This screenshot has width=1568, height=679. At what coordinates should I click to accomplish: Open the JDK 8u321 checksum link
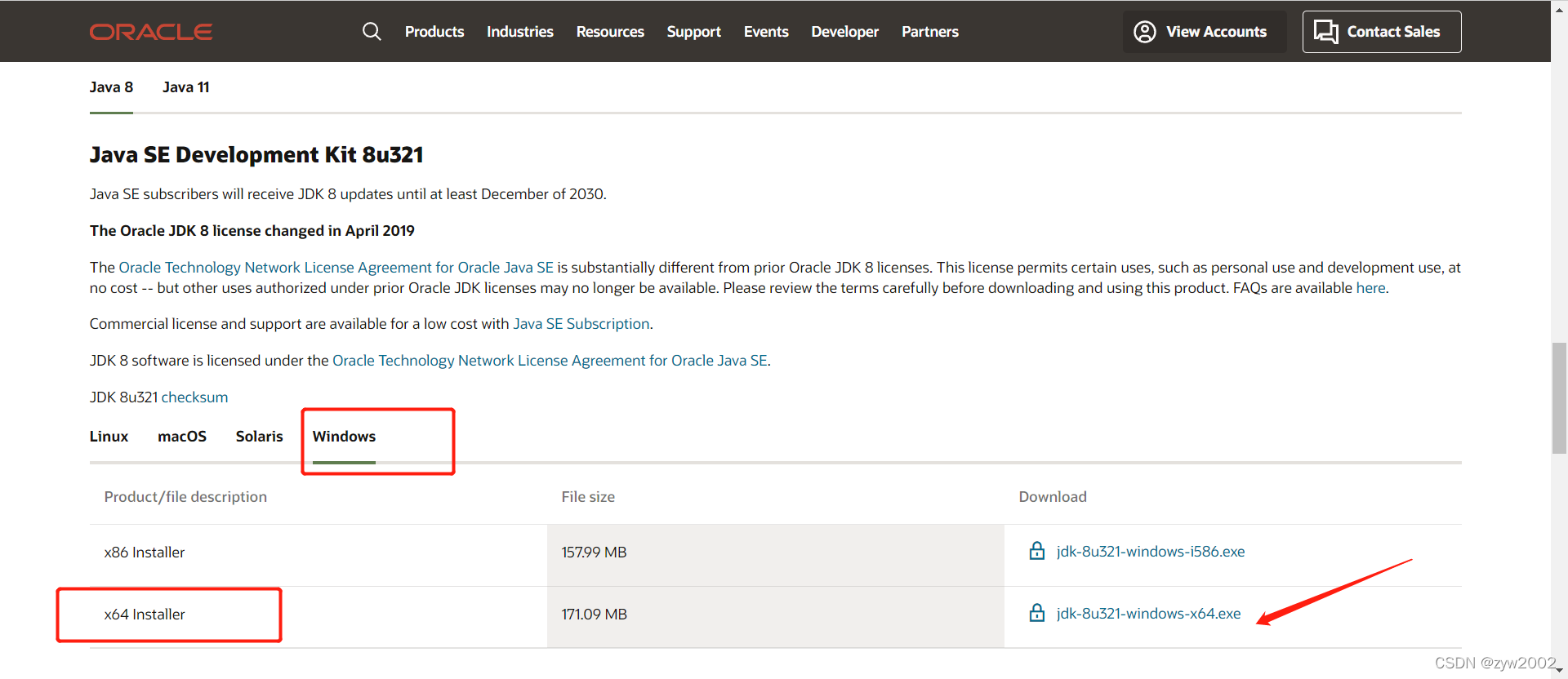[194, 397]
